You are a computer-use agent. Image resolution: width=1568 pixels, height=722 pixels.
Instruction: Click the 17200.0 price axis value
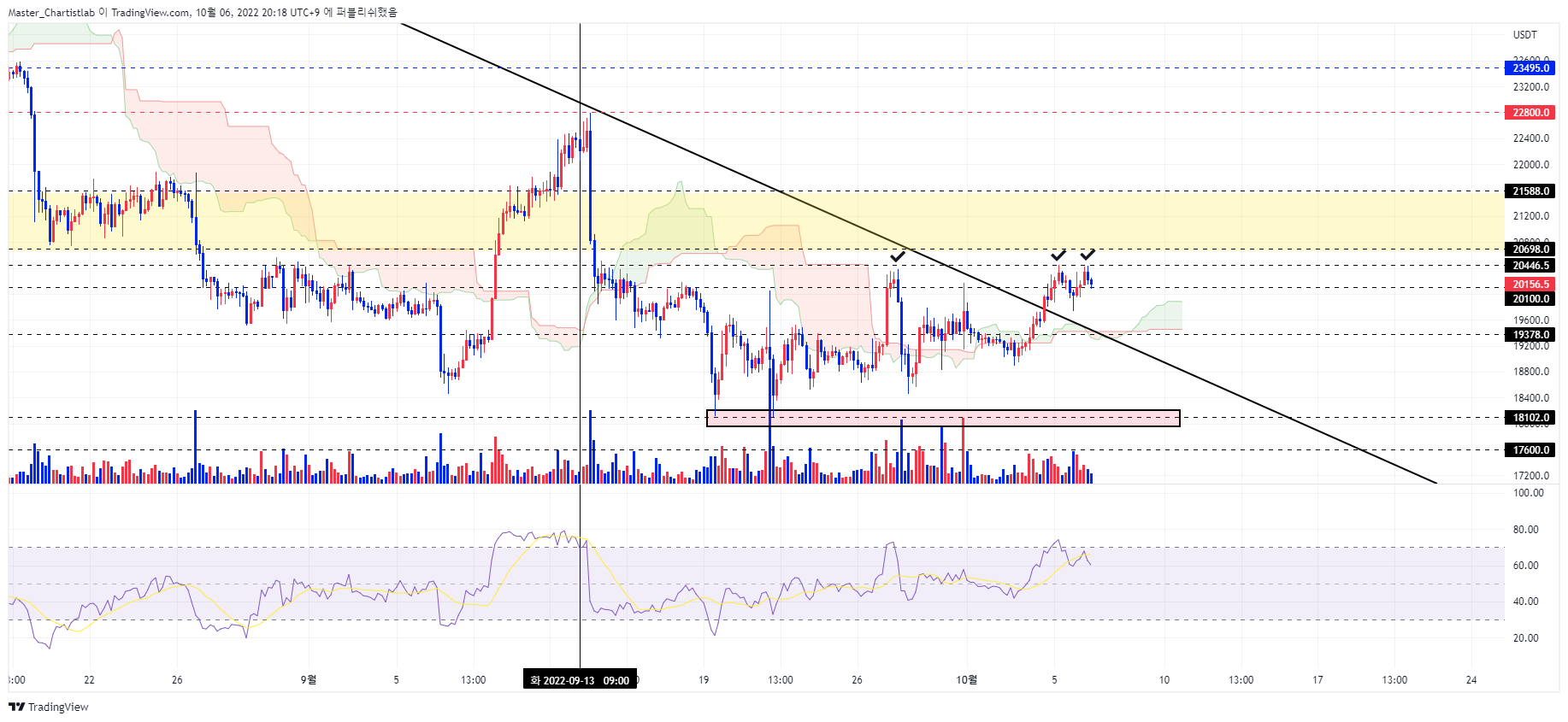(x=1531, y=476)
